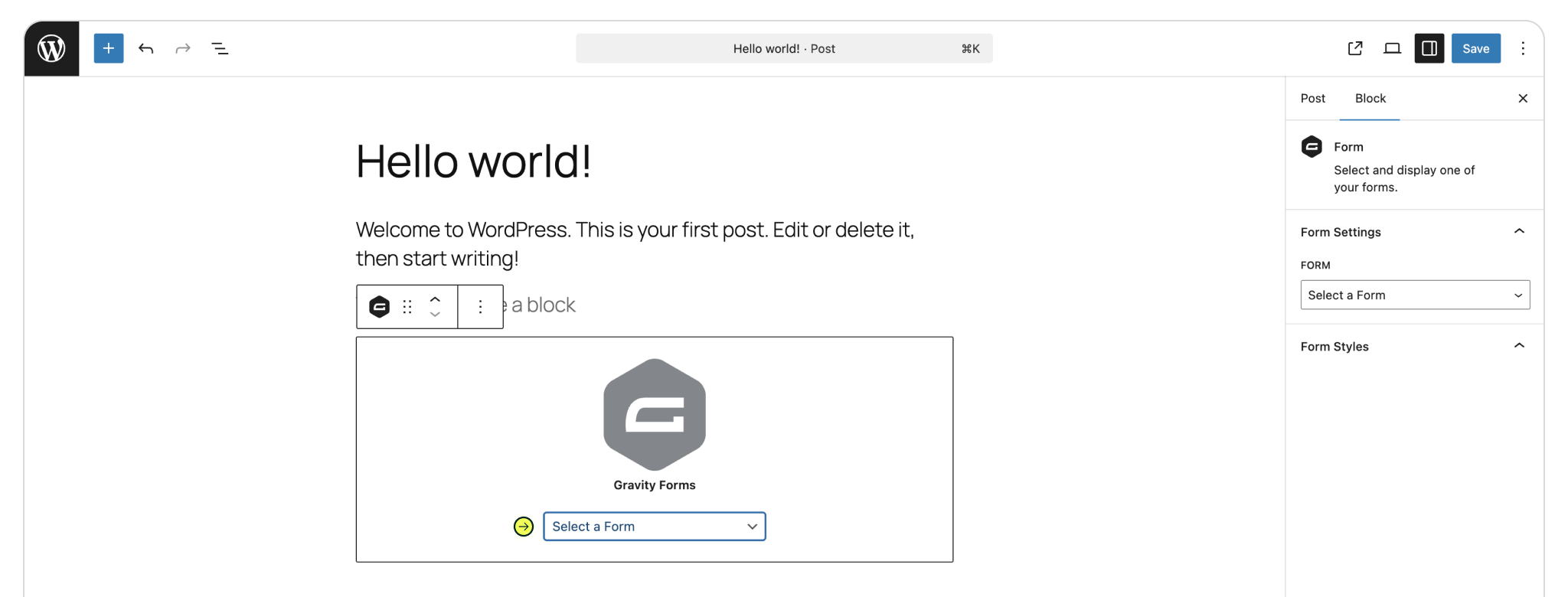Undo the last change

tap(145, 48)
